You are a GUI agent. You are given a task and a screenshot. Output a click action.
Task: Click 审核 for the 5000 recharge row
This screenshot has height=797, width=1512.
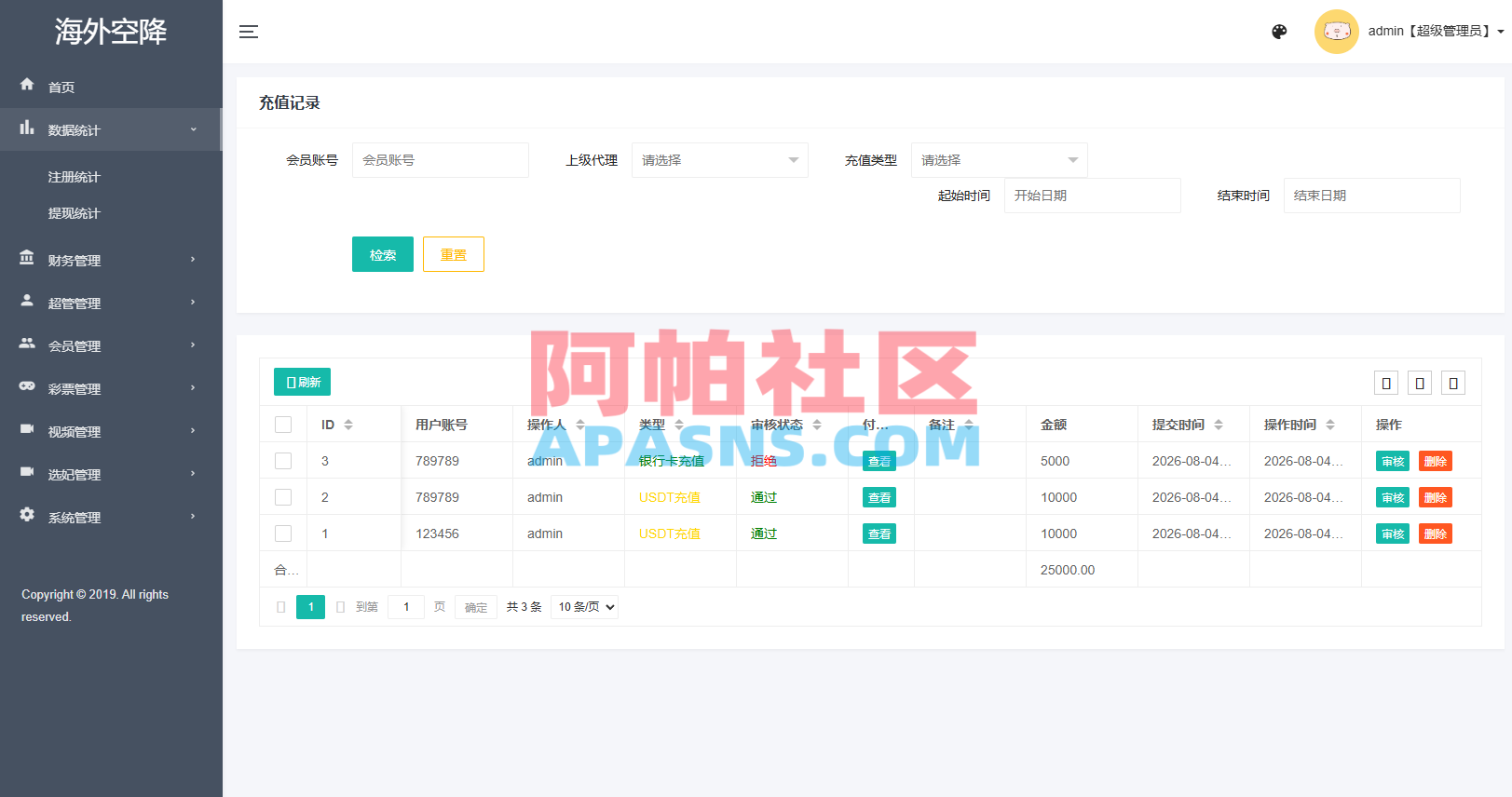[x=1393, y=461]
